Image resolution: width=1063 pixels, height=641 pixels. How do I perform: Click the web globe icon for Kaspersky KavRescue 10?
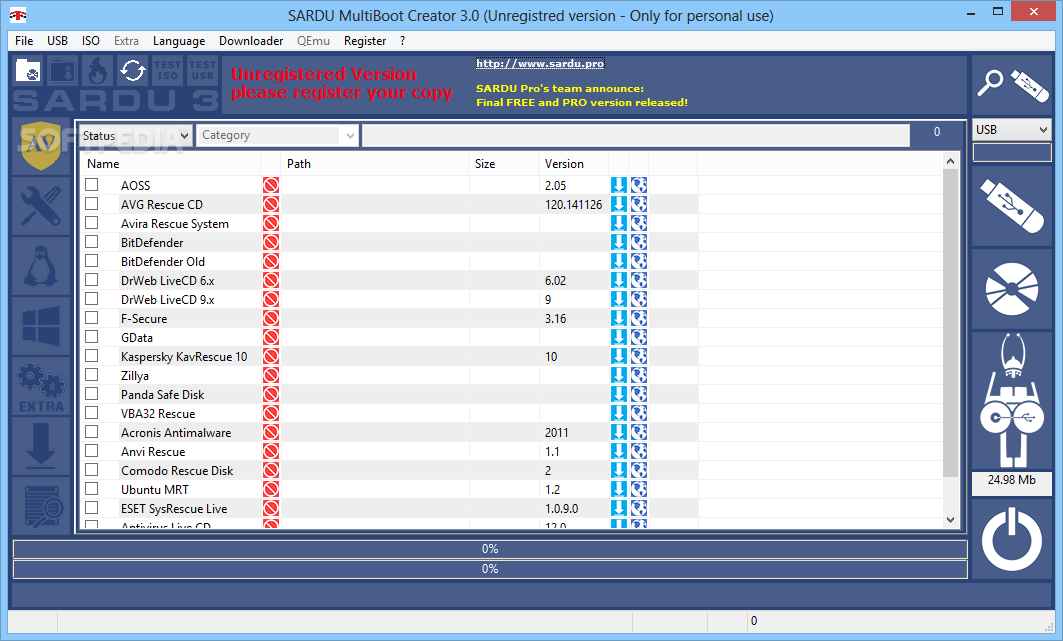point(639,356)
